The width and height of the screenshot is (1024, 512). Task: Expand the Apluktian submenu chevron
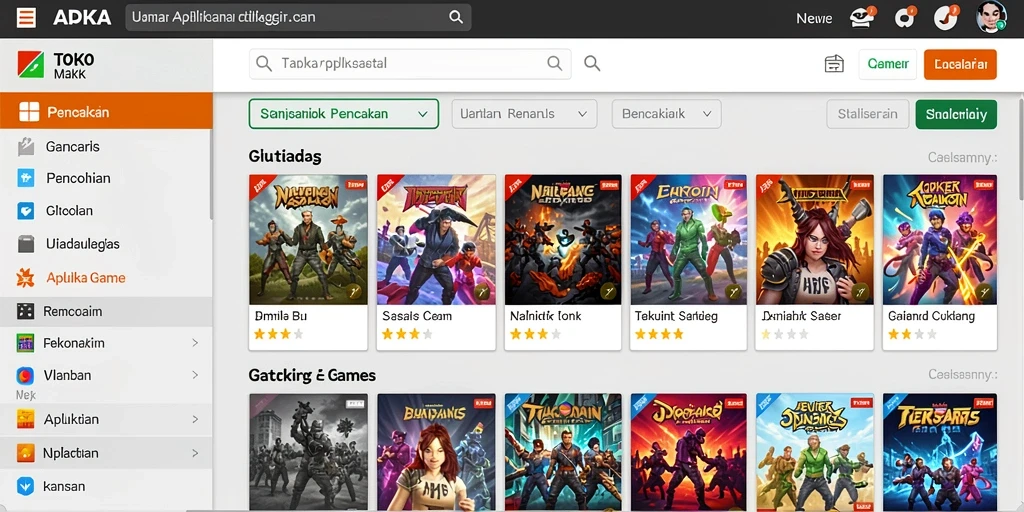point(195,419)
